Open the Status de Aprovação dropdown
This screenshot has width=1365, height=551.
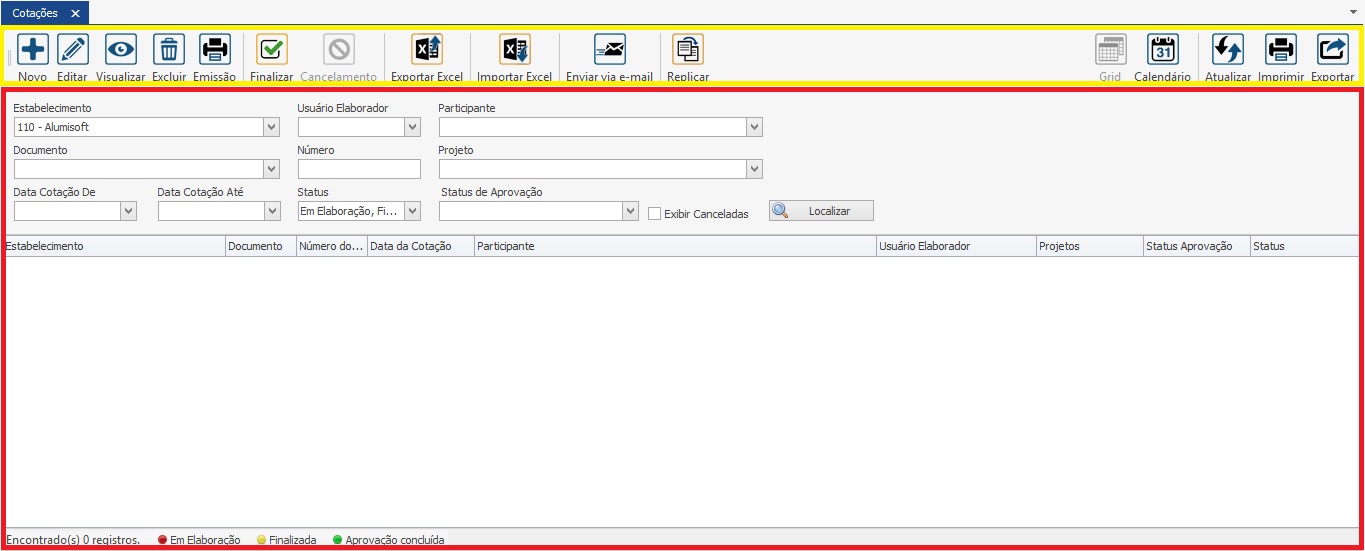pos(630,211)
